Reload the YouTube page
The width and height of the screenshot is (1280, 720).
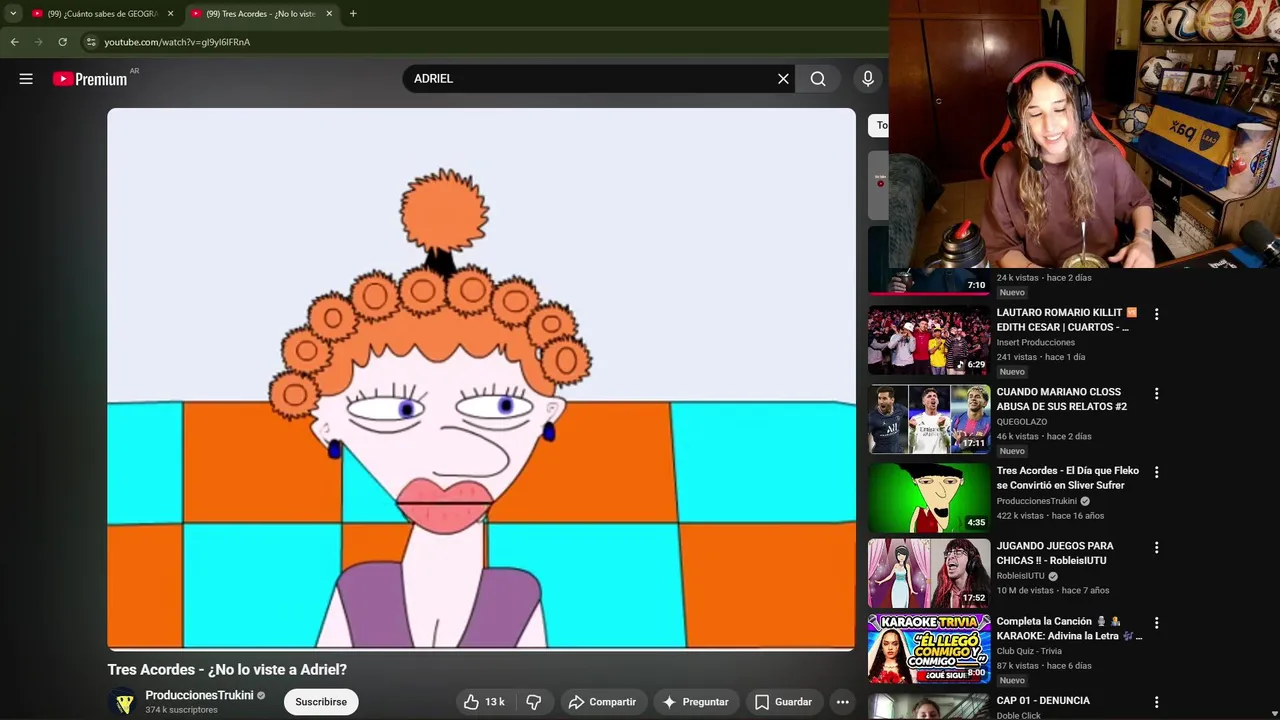[62, 42]
